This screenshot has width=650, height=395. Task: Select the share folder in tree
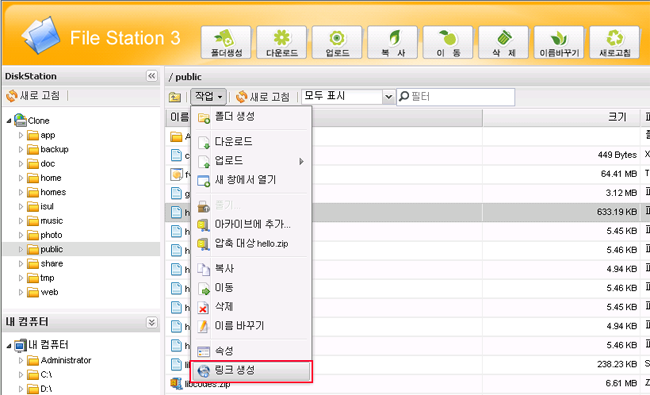pyautogui.click(x=45, y=264)
